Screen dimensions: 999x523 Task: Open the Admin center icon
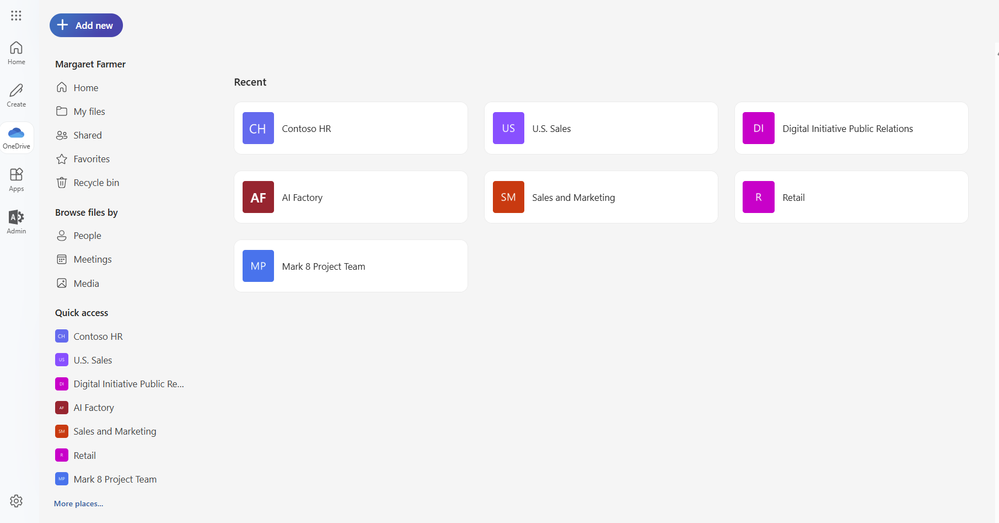pyautogui.click(x=16, y=221)
